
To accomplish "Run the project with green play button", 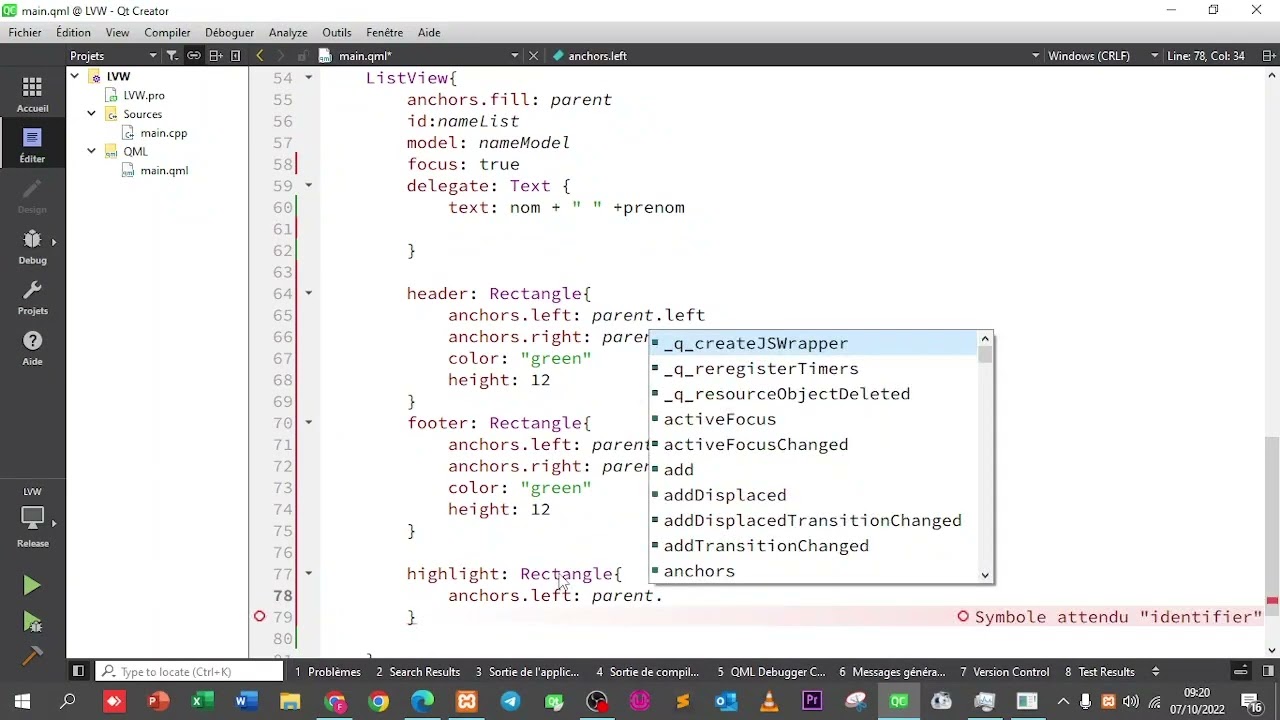I will (32, 586).
